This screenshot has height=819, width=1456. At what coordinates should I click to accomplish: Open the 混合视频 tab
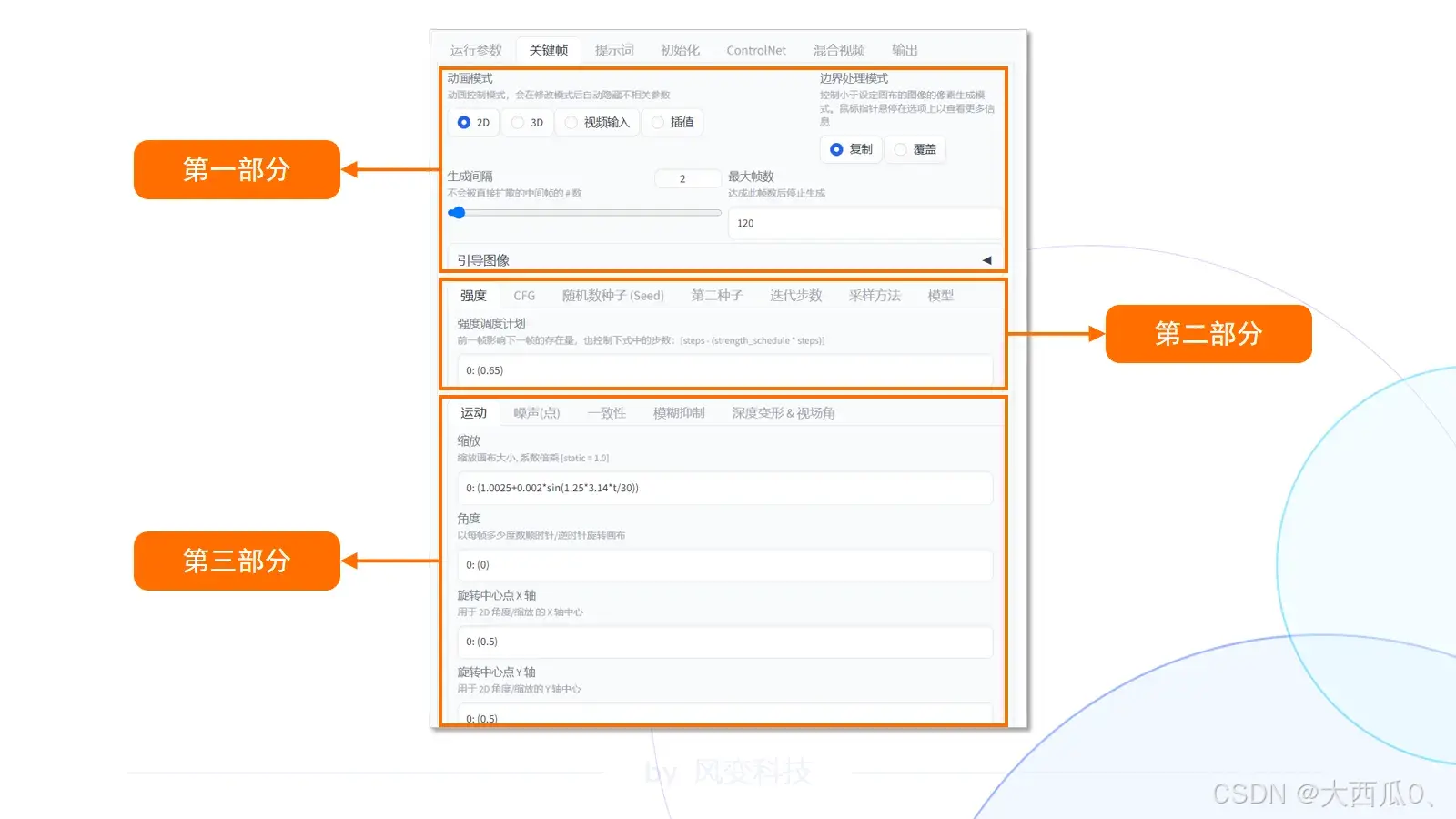839,50
